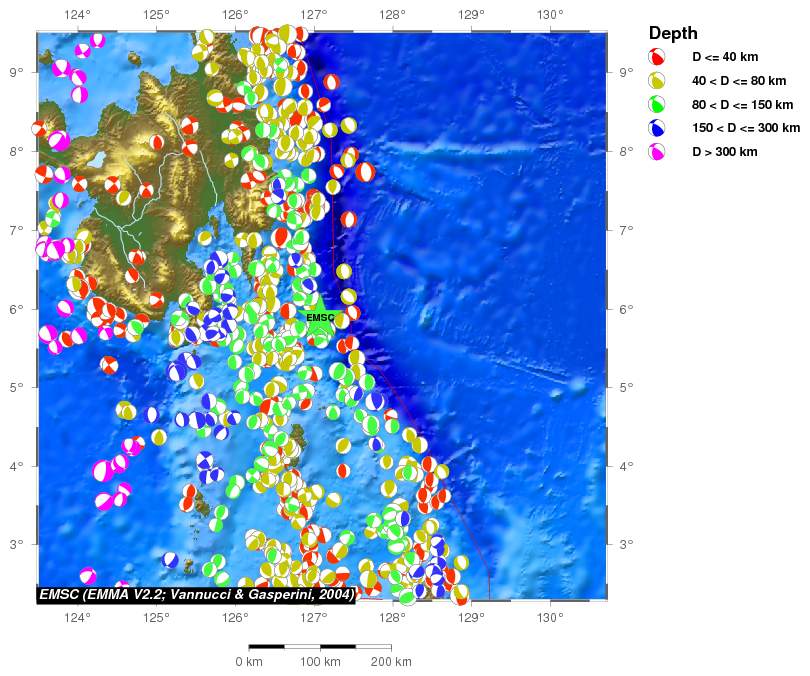Click the 130° longitude label on the top axis

pyautogui.click(x=550, y=15)
